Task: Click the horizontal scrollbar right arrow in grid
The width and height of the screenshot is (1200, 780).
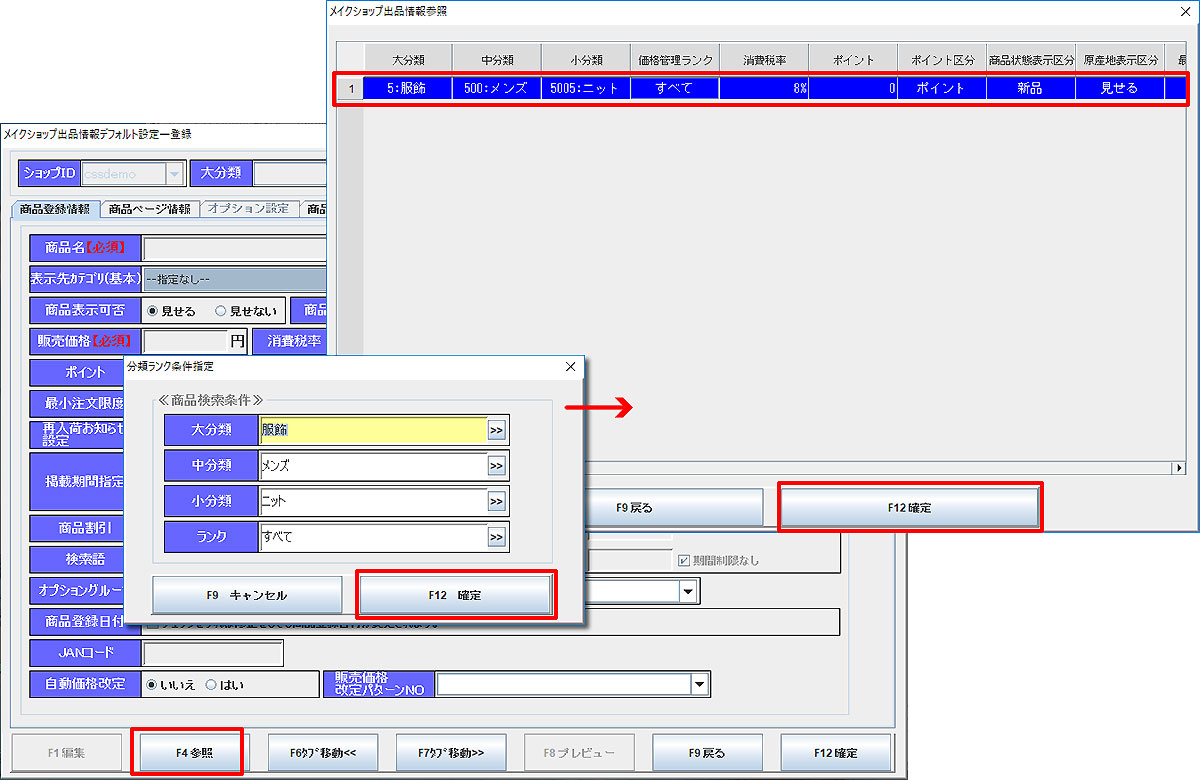Action: pos(1177,468)
